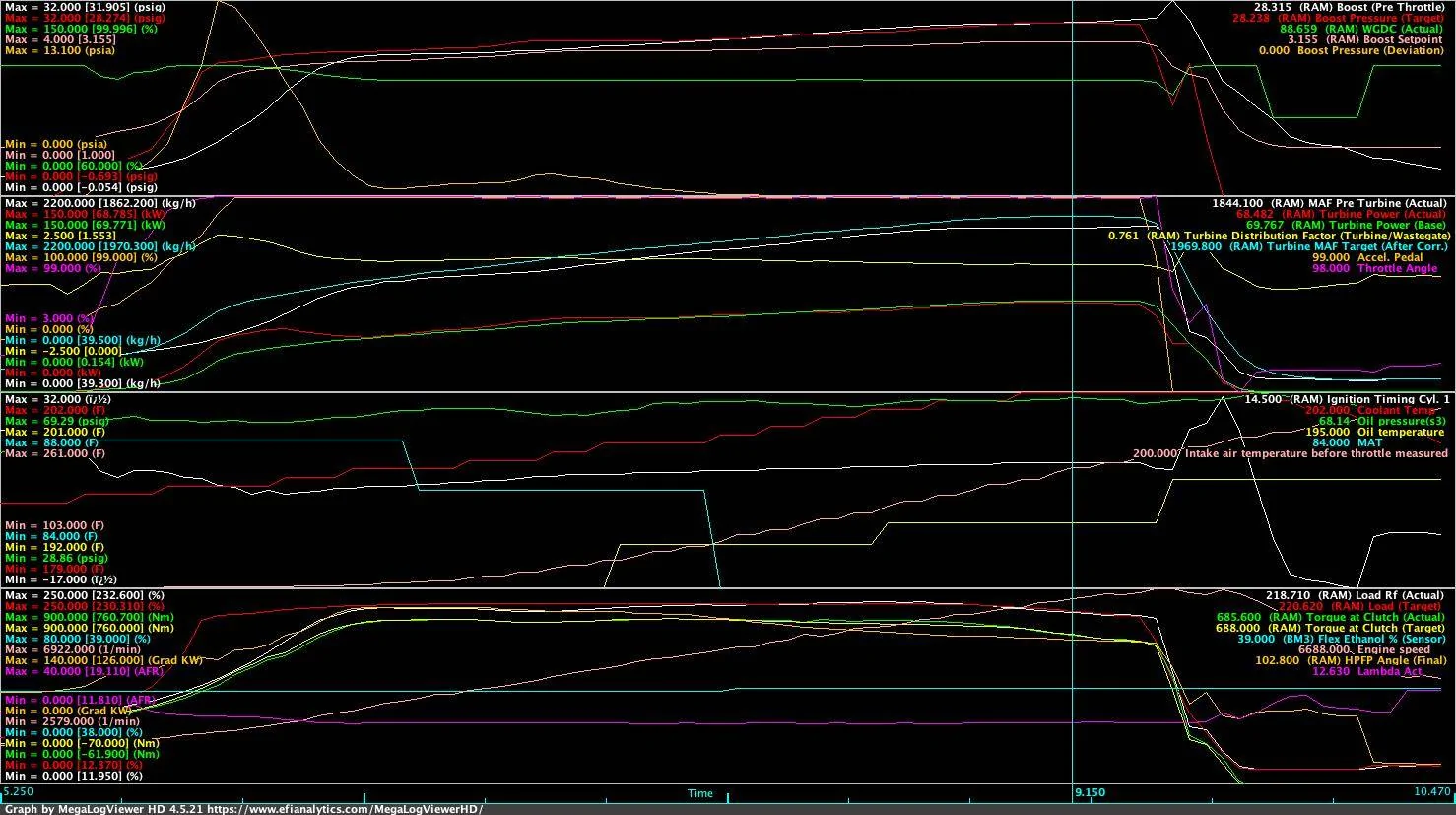This screenshot has width=1456, height=815.
Task: Select the HPFP Angle (Final) legend entry
Action: click(x=1352, y=660)
